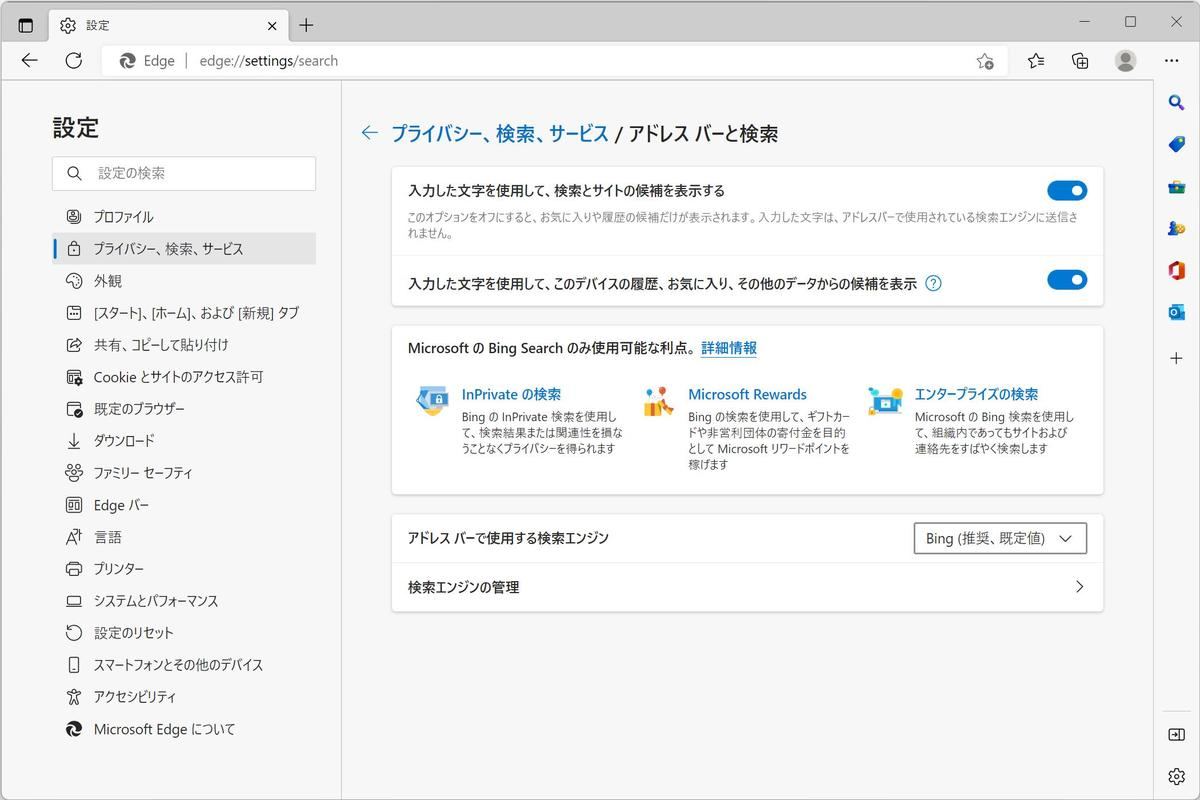Open 共有、コピーして貼り付け section
1200x800 pixels.
(184, 345)
